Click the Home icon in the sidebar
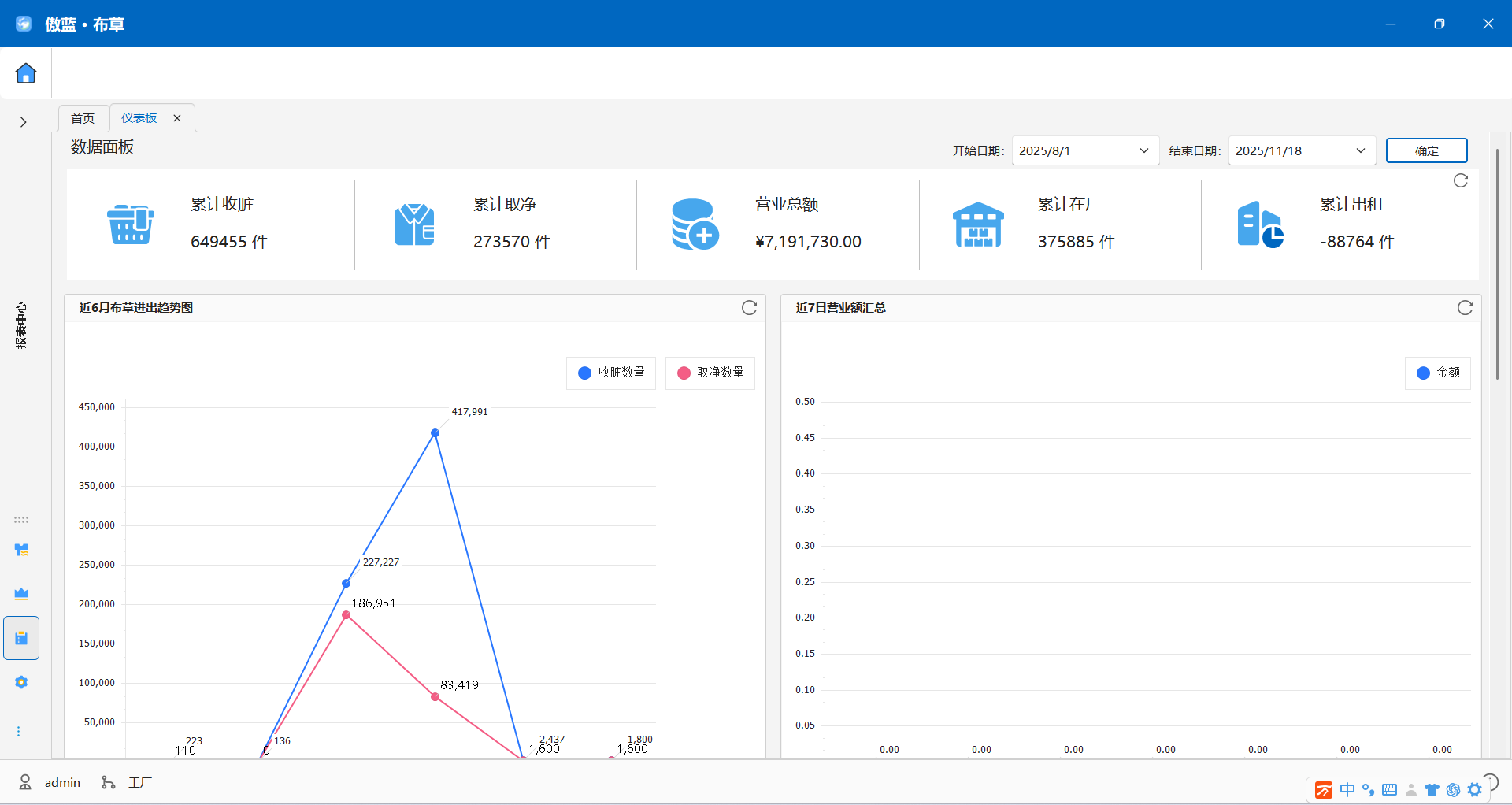 pos(26,72)
